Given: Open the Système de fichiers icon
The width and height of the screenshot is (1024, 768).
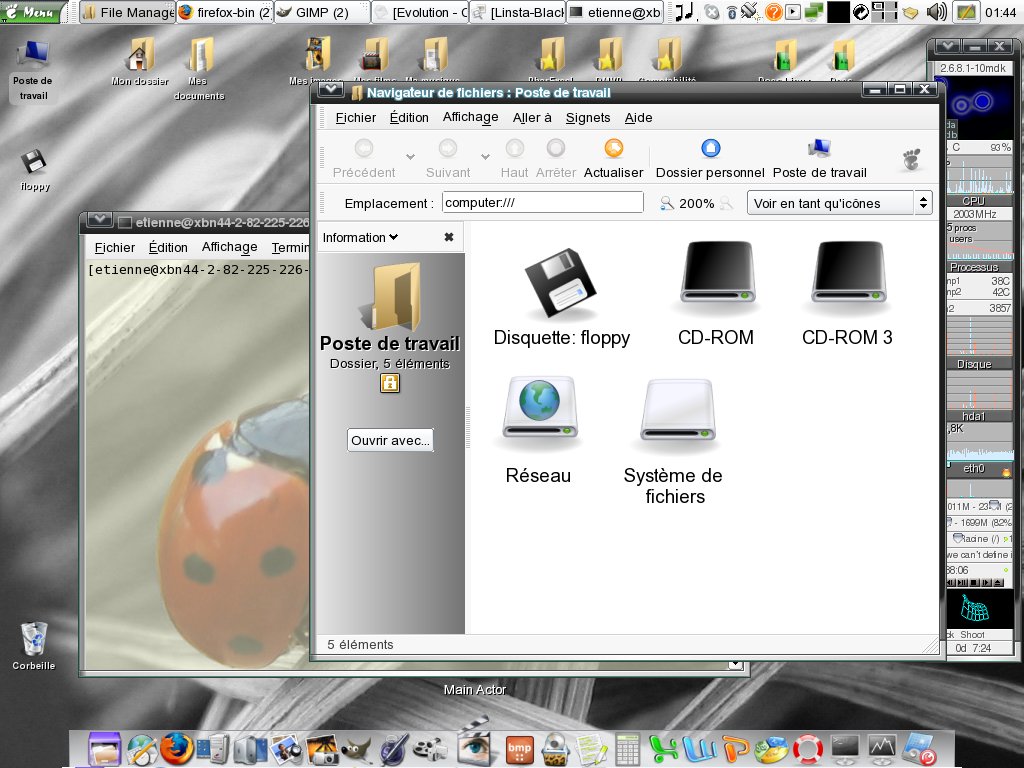Looking at the screenshot, I should (677, 411).
